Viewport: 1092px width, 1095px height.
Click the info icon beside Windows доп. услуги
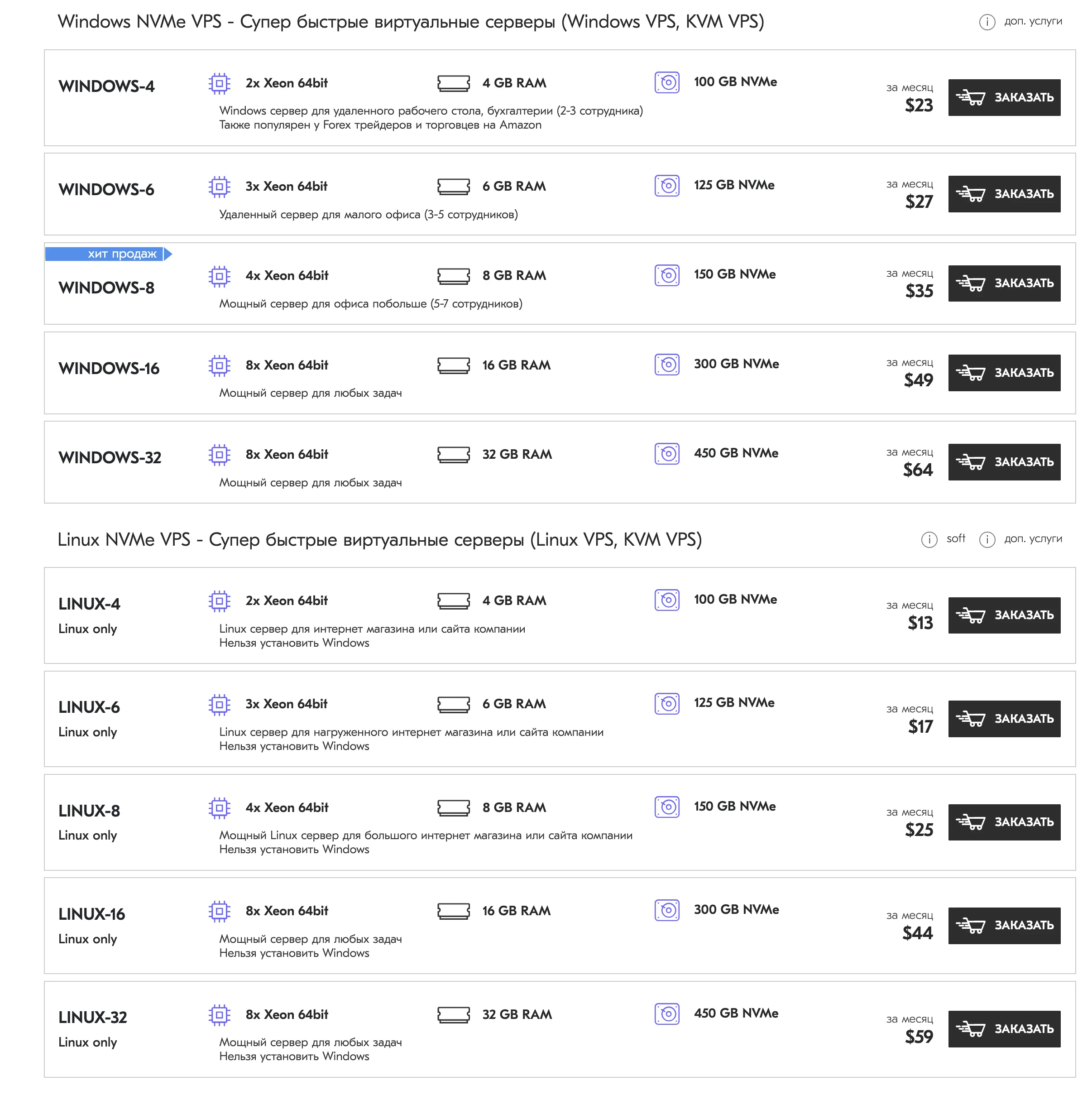(987, 22)
